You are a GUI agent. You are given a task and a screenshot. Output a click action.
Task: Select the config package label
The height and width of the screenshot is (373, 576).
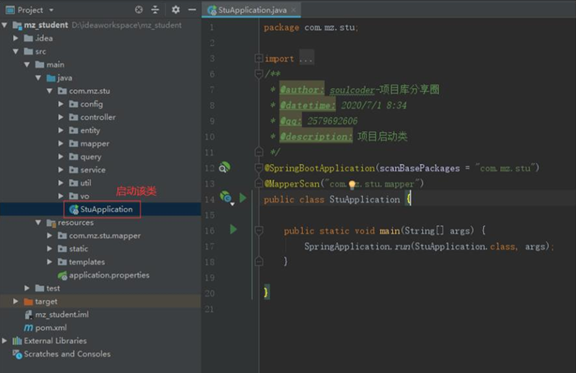[91, 104]
